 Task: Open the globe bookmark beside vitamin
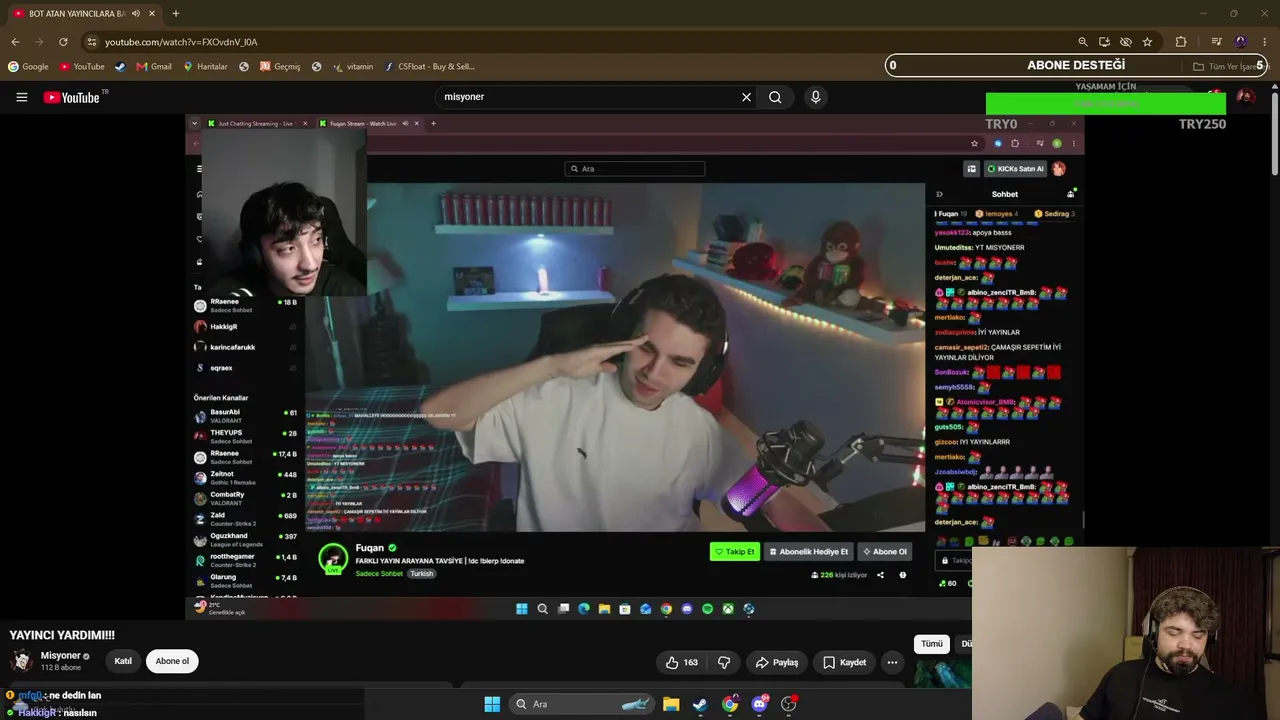pyautogui.click(x=316, y=67)
